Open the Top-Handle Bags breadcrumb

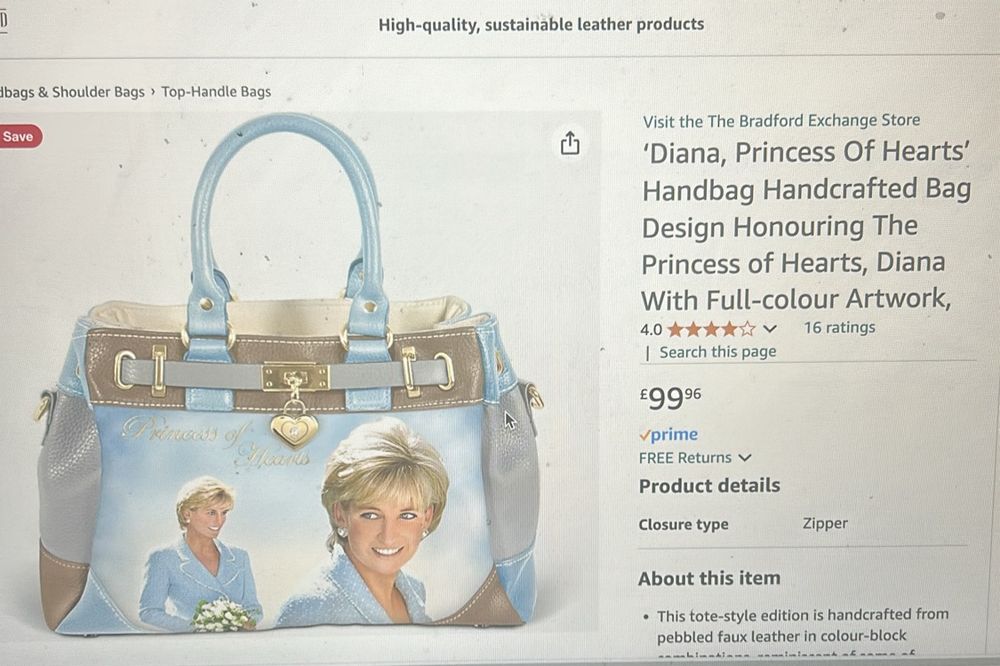[x=216, y=92]
